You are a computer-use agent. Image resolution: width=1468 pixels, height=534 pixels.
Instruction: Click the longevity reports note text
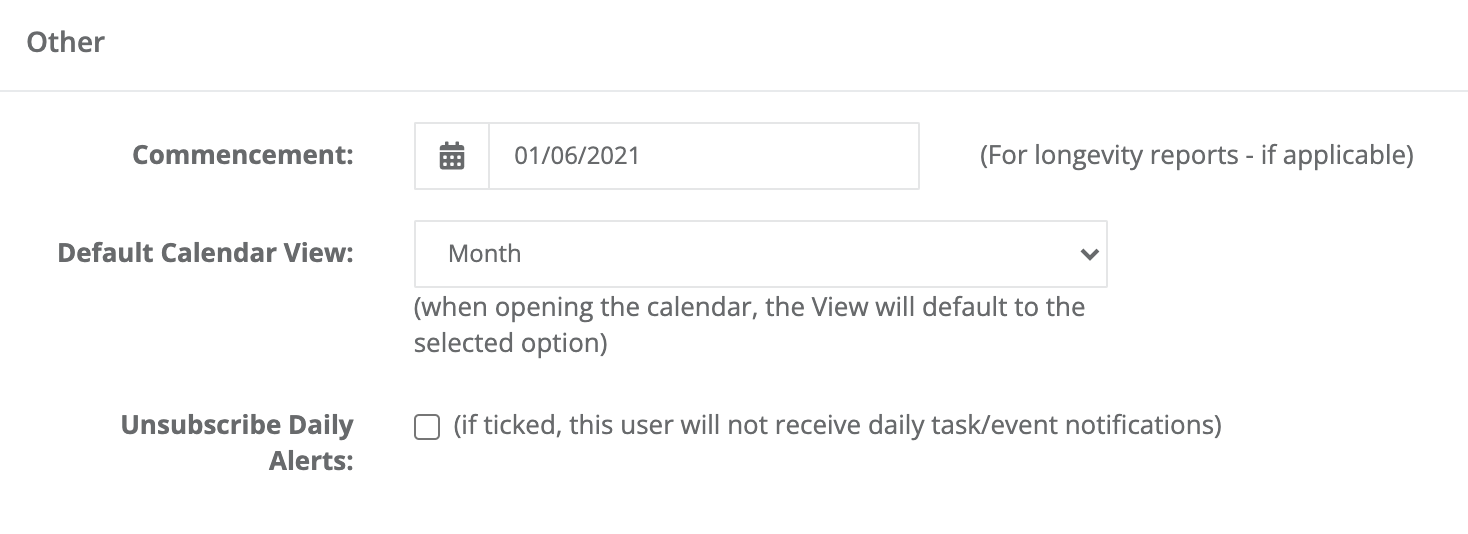[1197, 156]
